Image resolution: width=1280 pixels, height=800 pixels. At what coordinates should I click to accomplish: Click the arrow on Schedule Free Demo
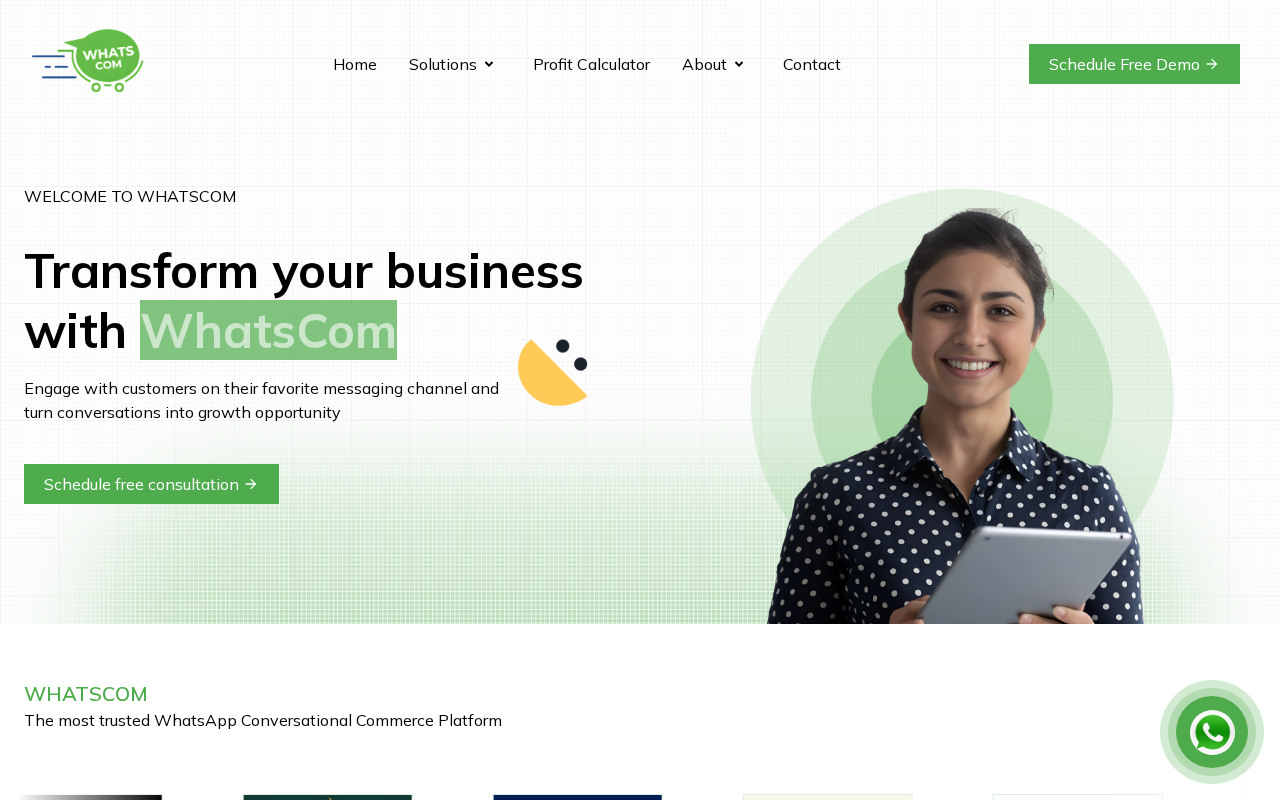(x=1212, y=64)
